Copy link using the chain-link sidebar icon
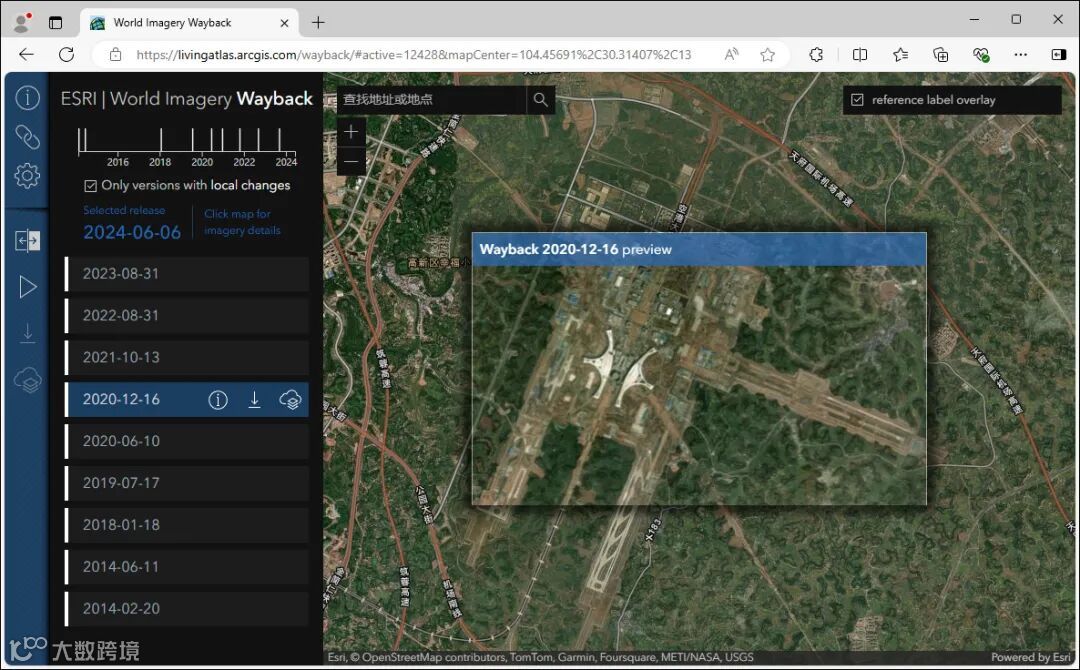Image resolution: width=1080 pixels, height=670 pixels. 27,137
